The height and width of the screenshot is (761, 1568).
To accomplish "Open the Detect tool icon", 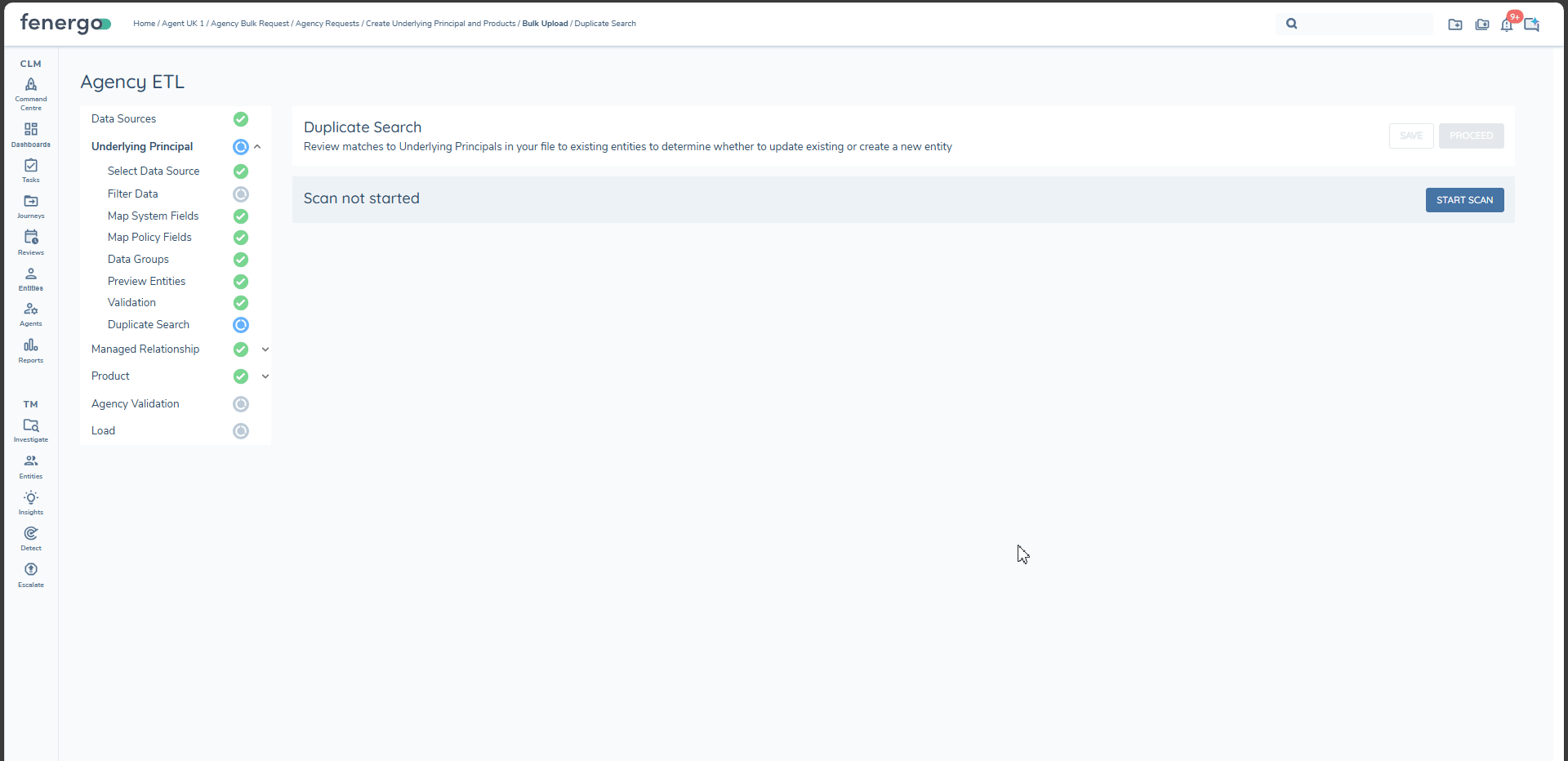I will coord(30,537).
